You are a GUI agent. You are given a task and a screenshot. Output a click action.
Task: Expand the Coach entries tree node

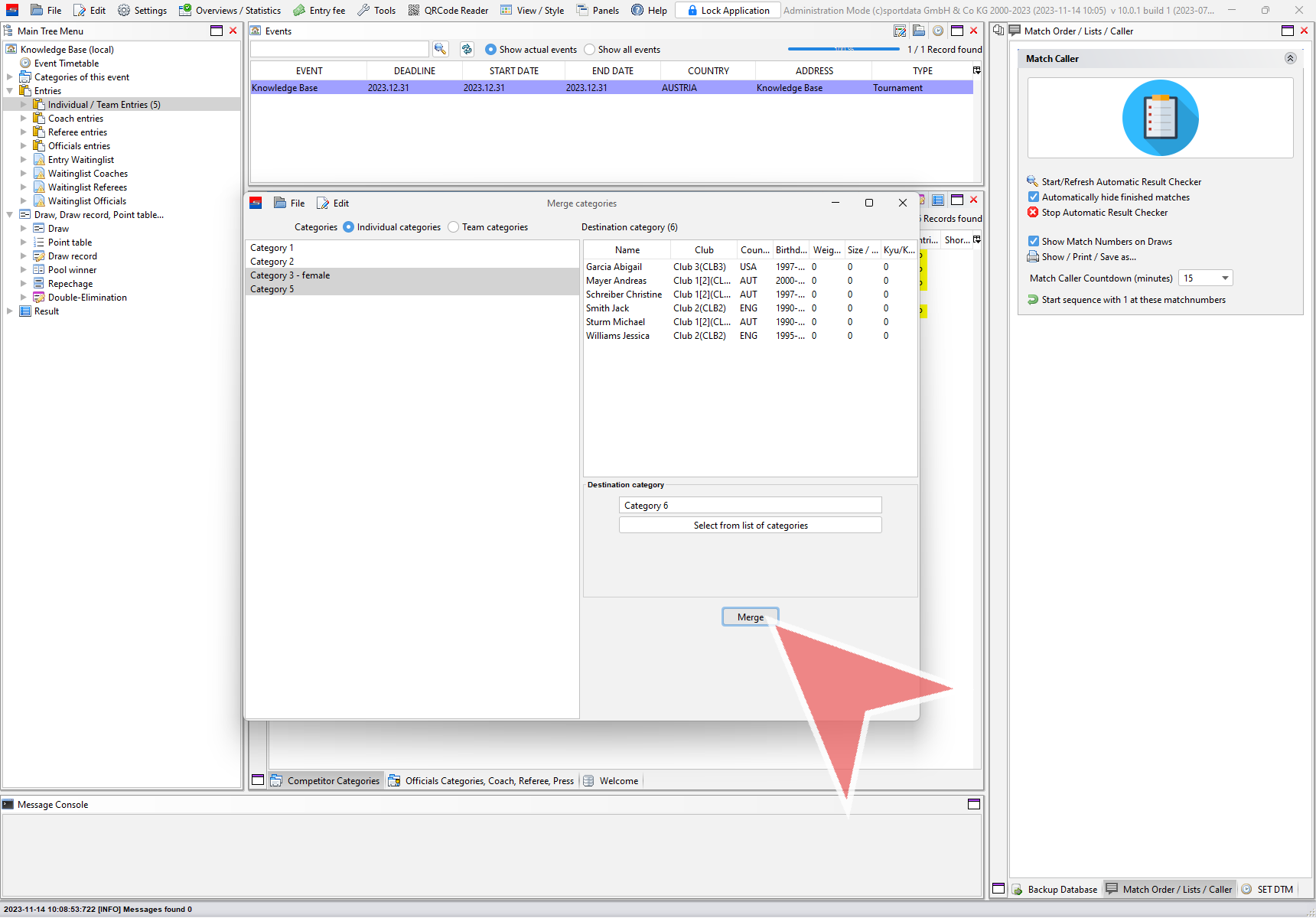pyautogui.click(x=23, y=119)
